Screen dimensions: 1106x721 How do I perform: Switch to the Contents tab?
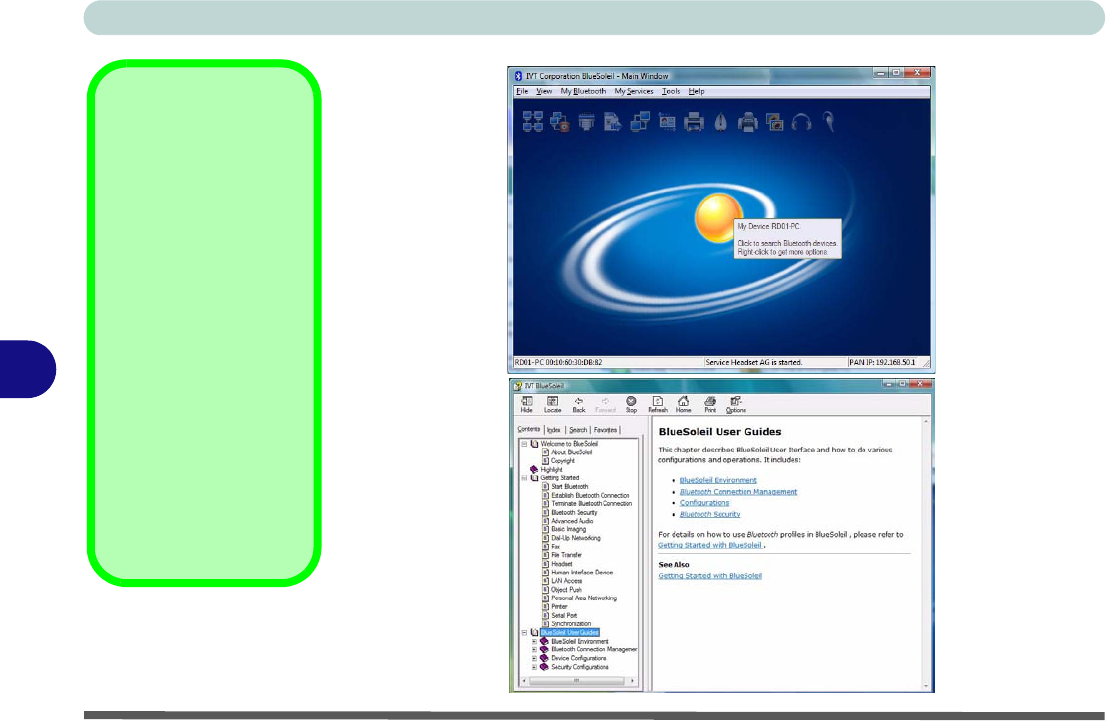pyautogui.click(x=528, y=429)
